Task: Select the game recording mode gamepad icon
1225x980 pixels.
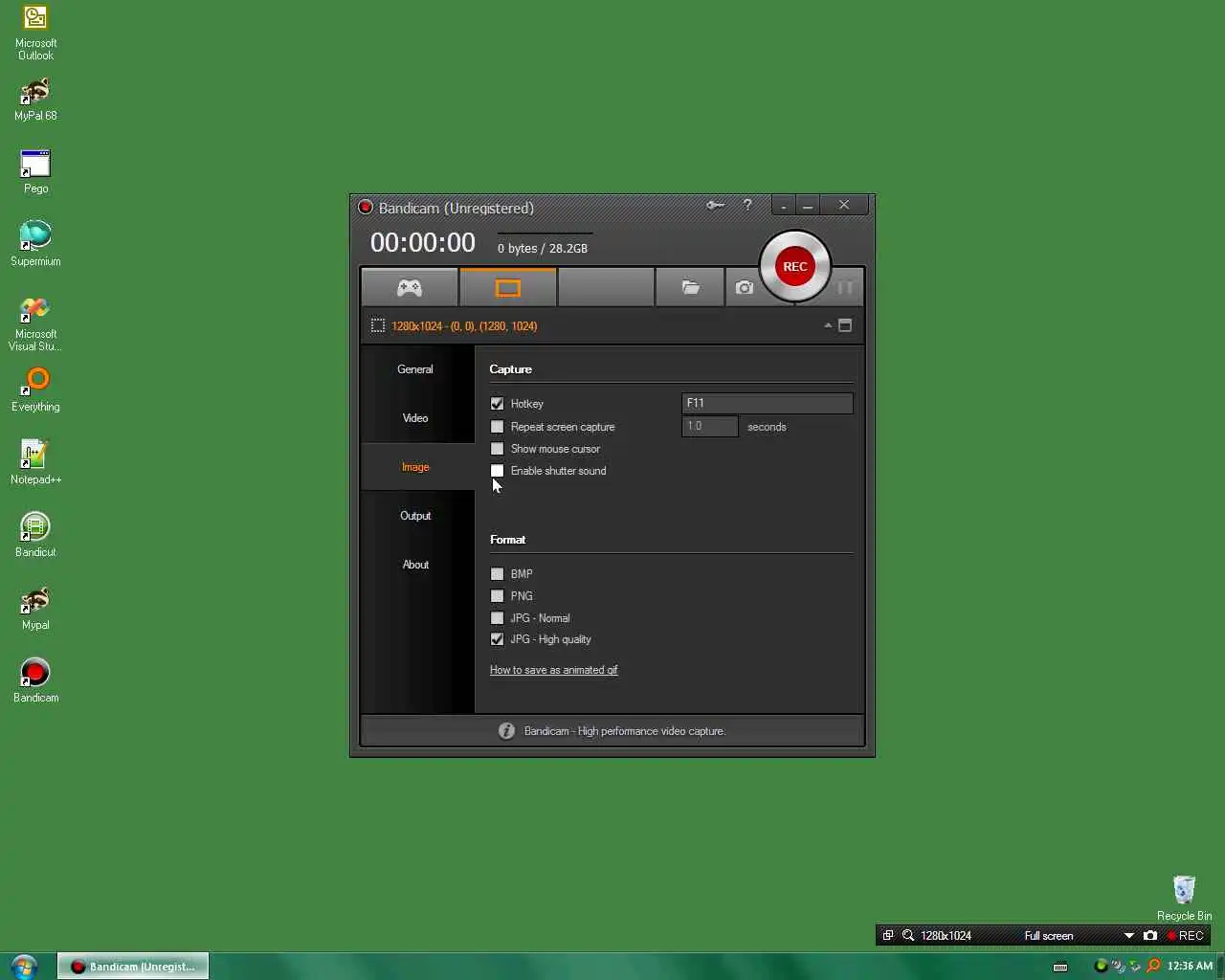Action: 410,287
